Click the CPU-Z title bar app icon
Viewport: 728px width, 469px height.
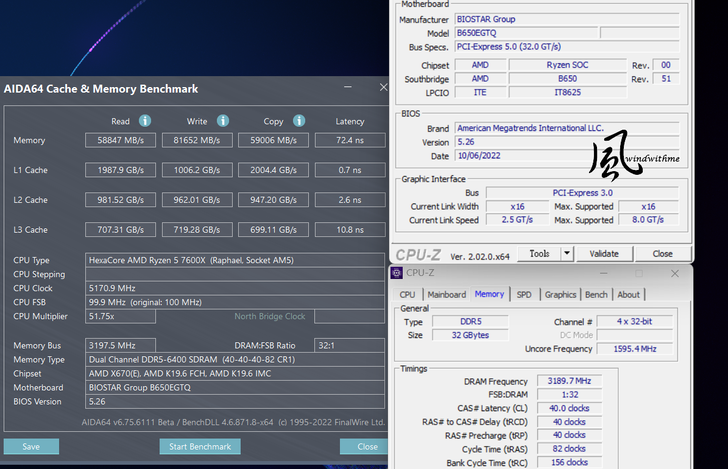[x=398, y=273]
